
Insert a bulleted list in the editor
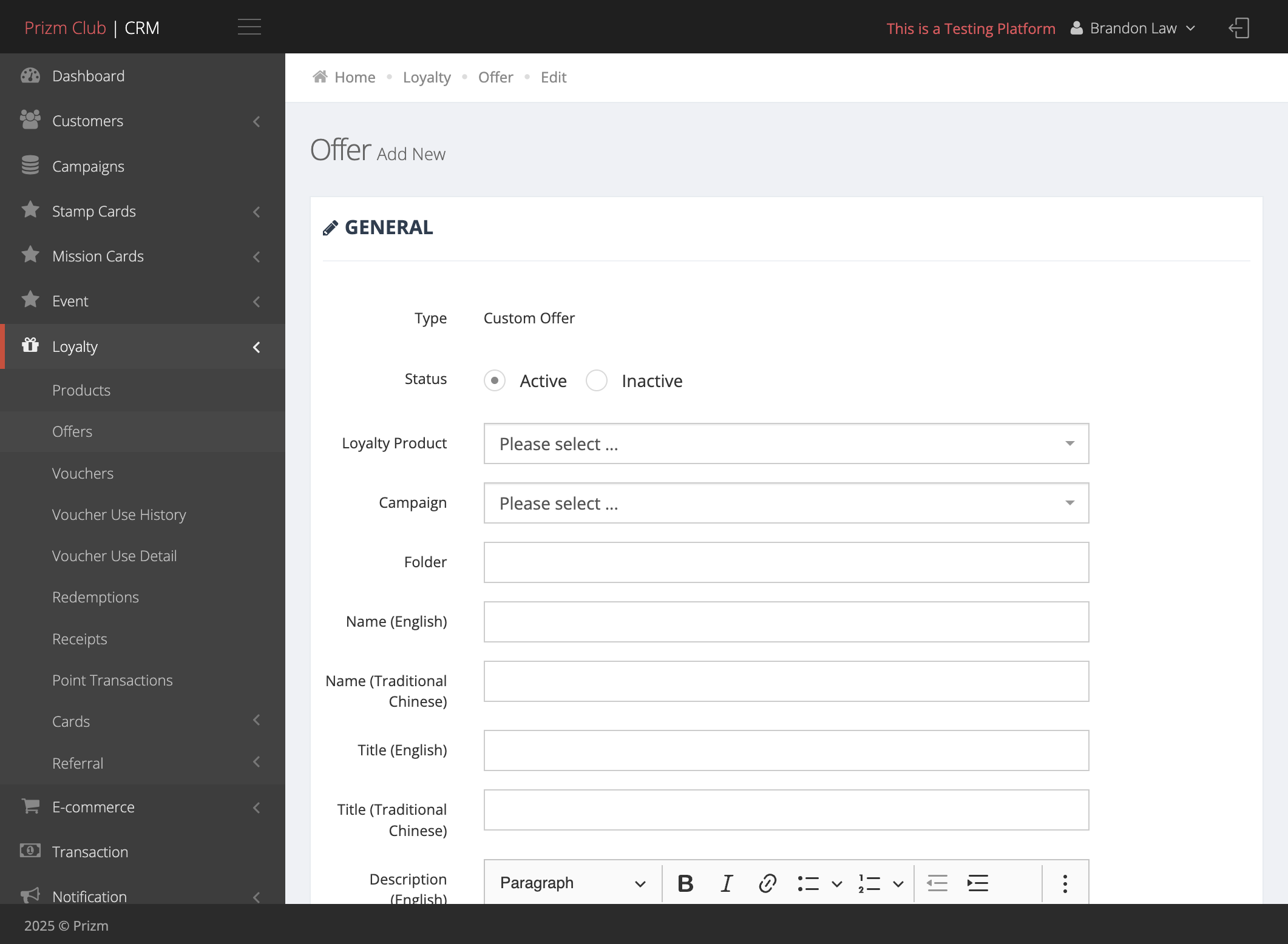click(x=808, y=883)
